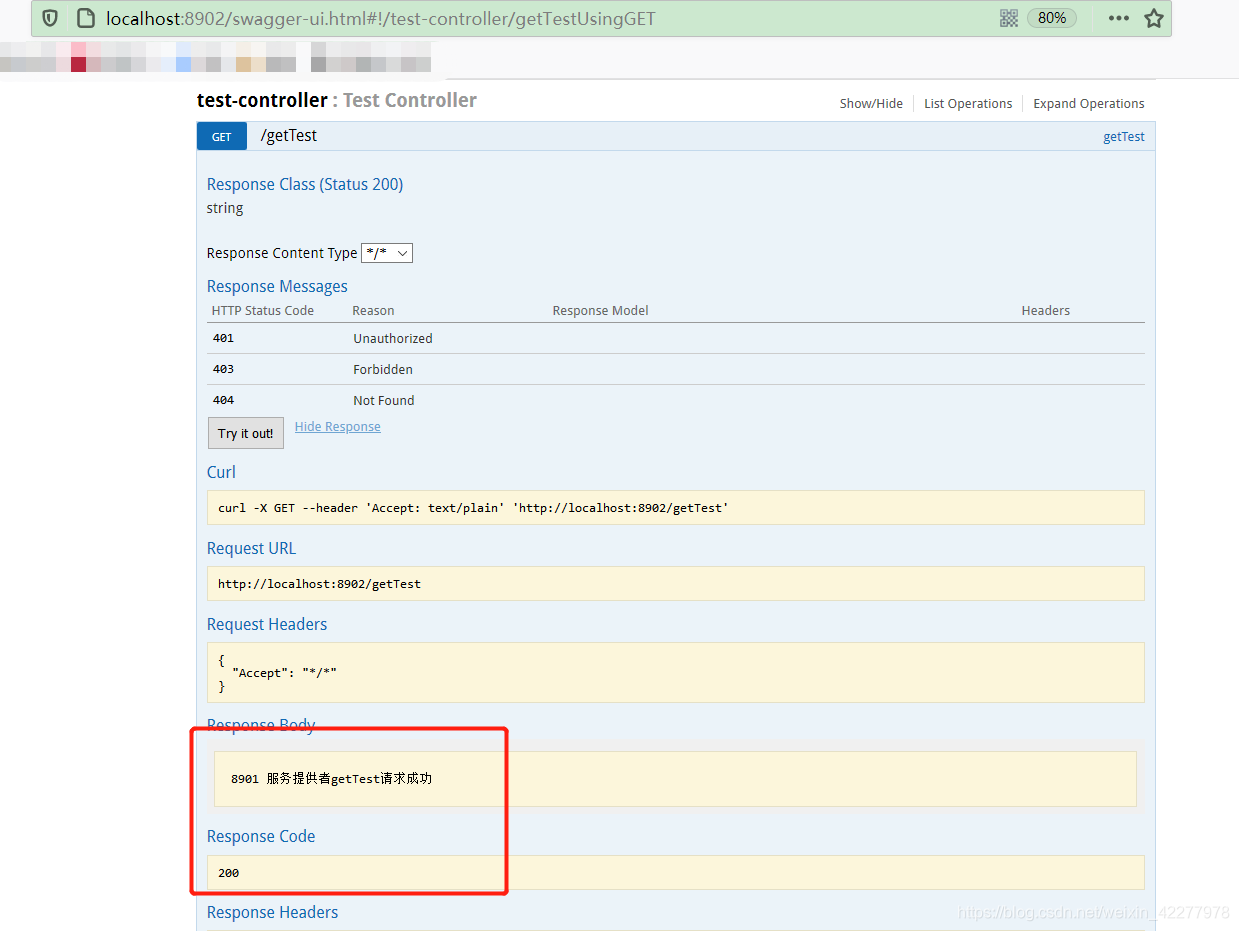Open the Response Content Type dropdown
The width and height of the screenshot is (1239, 931).
[x=387, y=253]
